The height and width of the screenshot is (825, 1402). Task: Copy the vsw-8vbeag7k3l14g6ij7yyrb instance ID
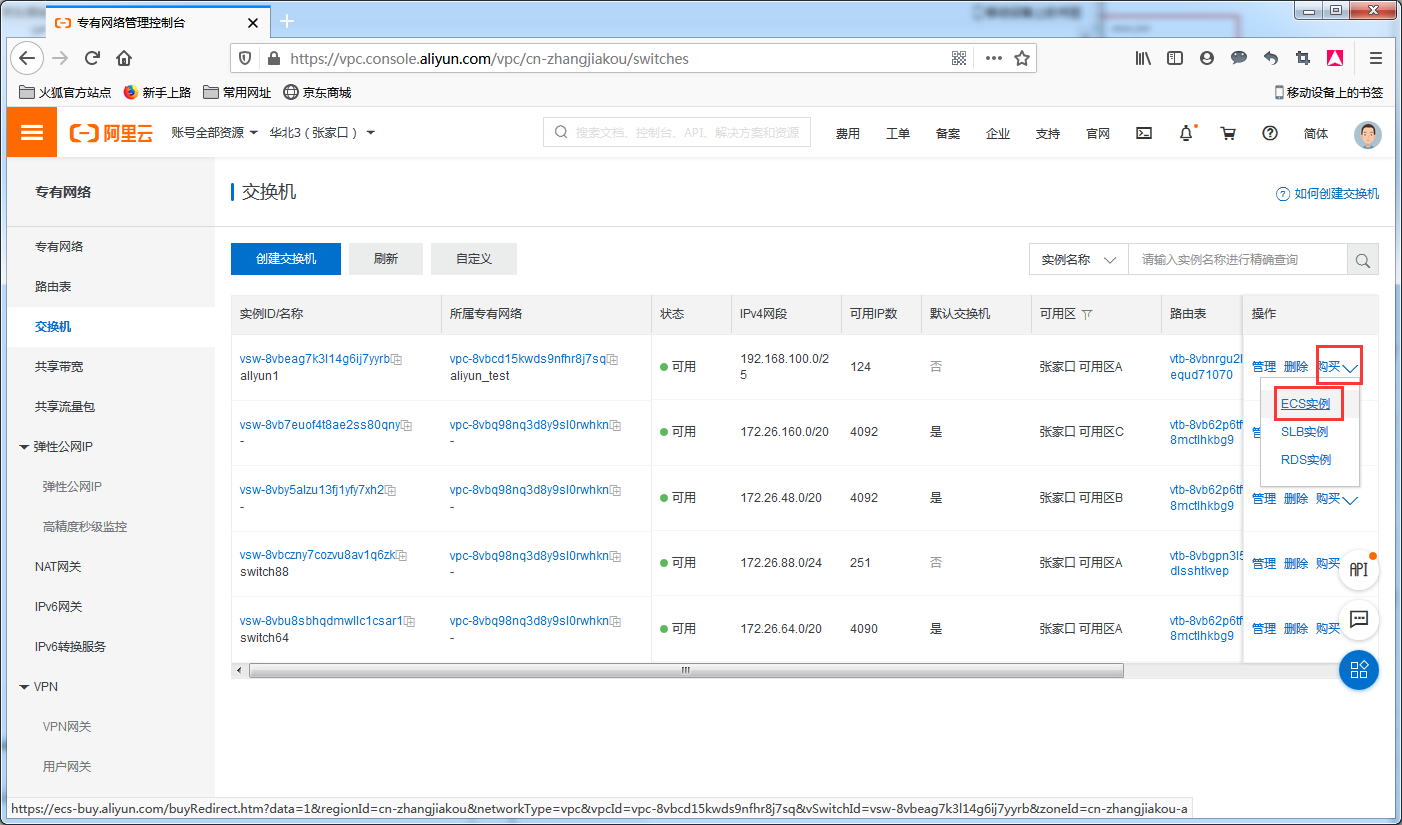(x=397, y=359)
